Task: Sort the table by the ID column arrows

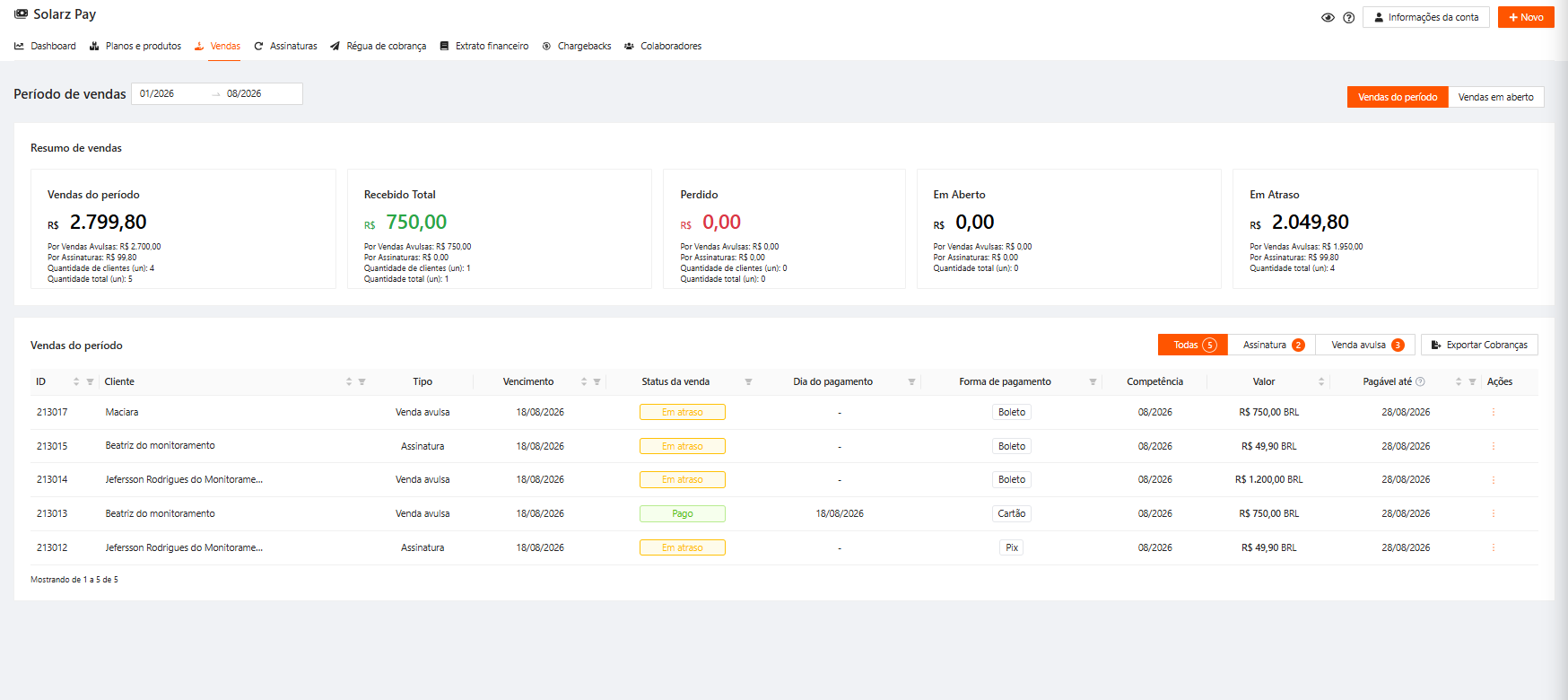Action: (76, 382)
